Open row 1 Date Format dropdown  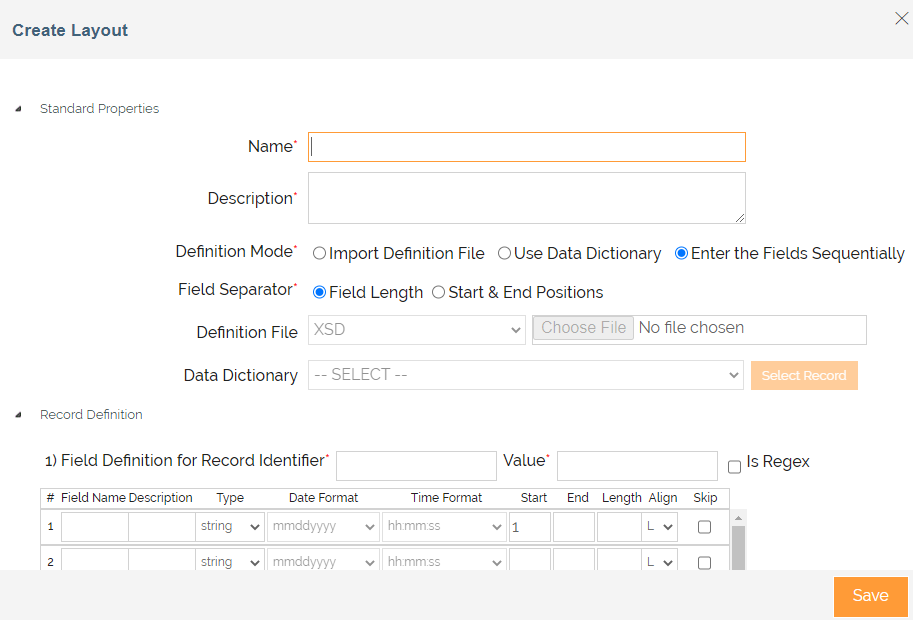coord(323,526)
